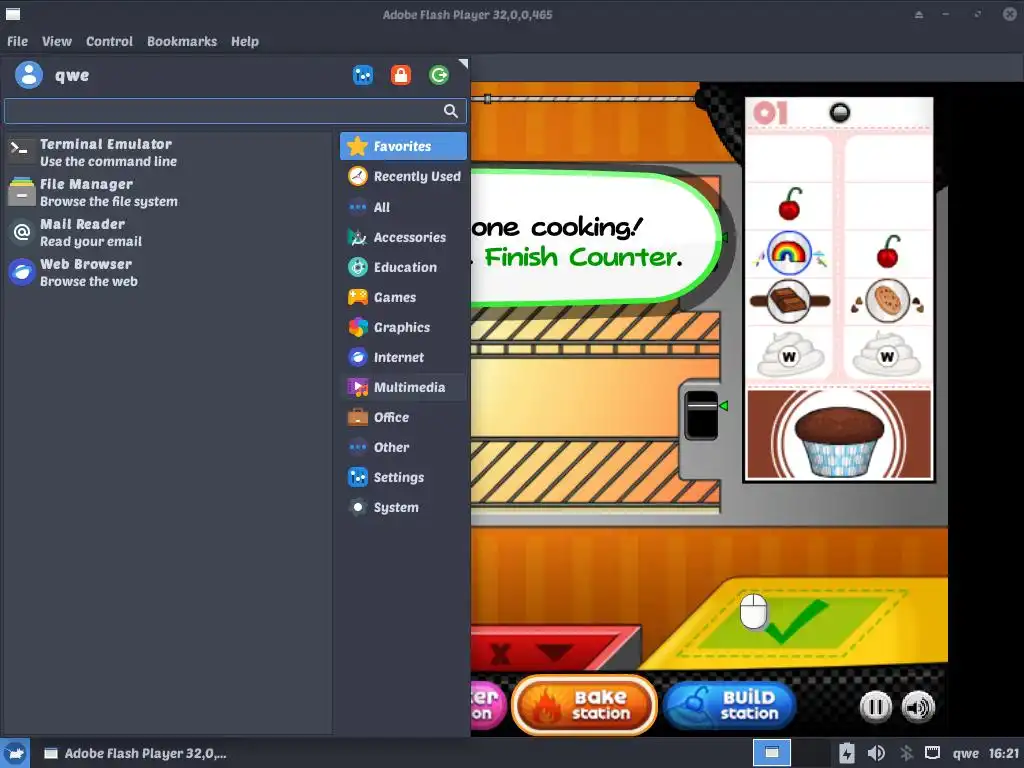The height and width of the screenshot is (768, 1024).
Task: Open the Education category
Action: click(x=403, y=267)
